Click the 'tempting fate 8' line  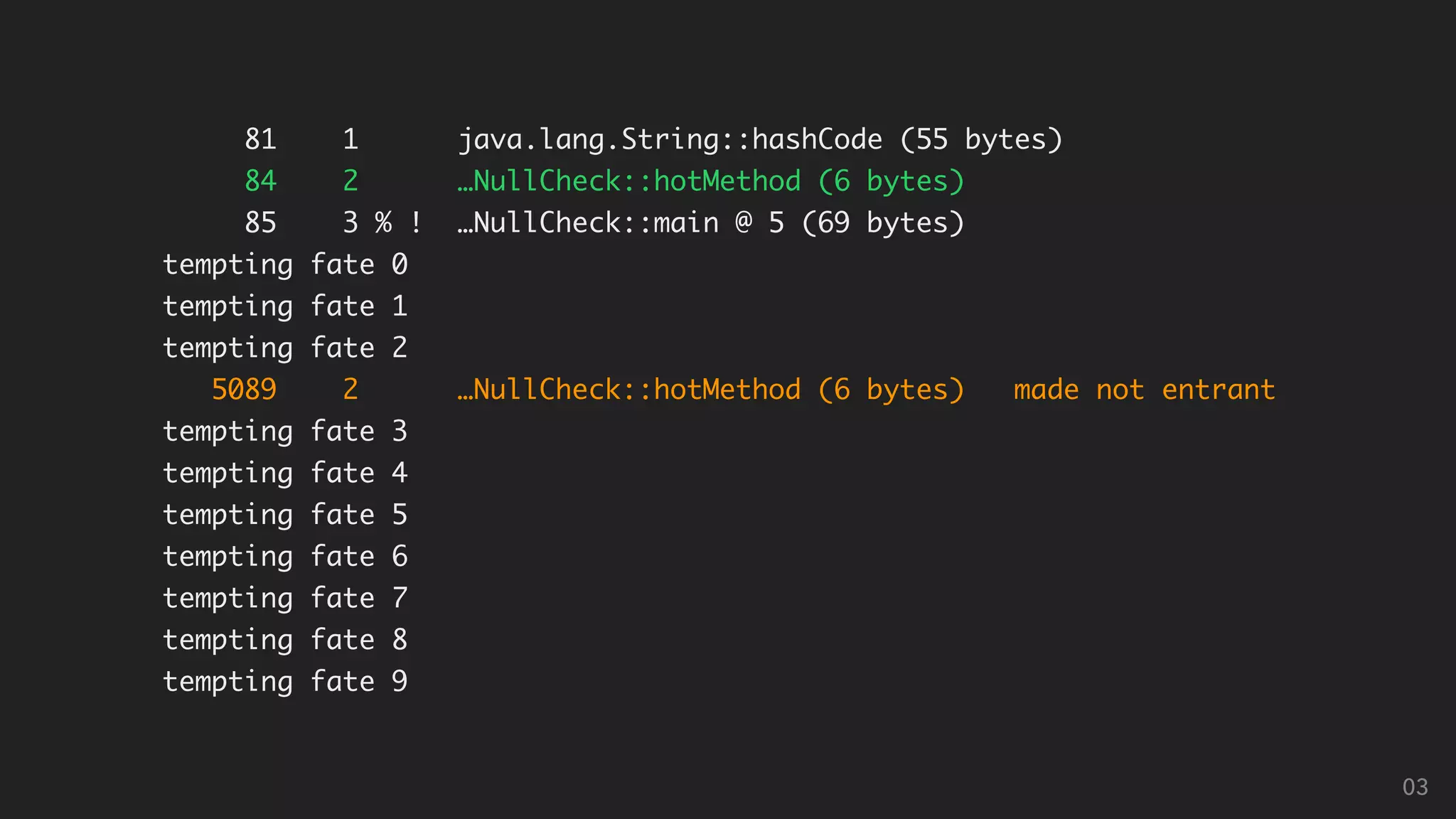(x=285, y=640)
